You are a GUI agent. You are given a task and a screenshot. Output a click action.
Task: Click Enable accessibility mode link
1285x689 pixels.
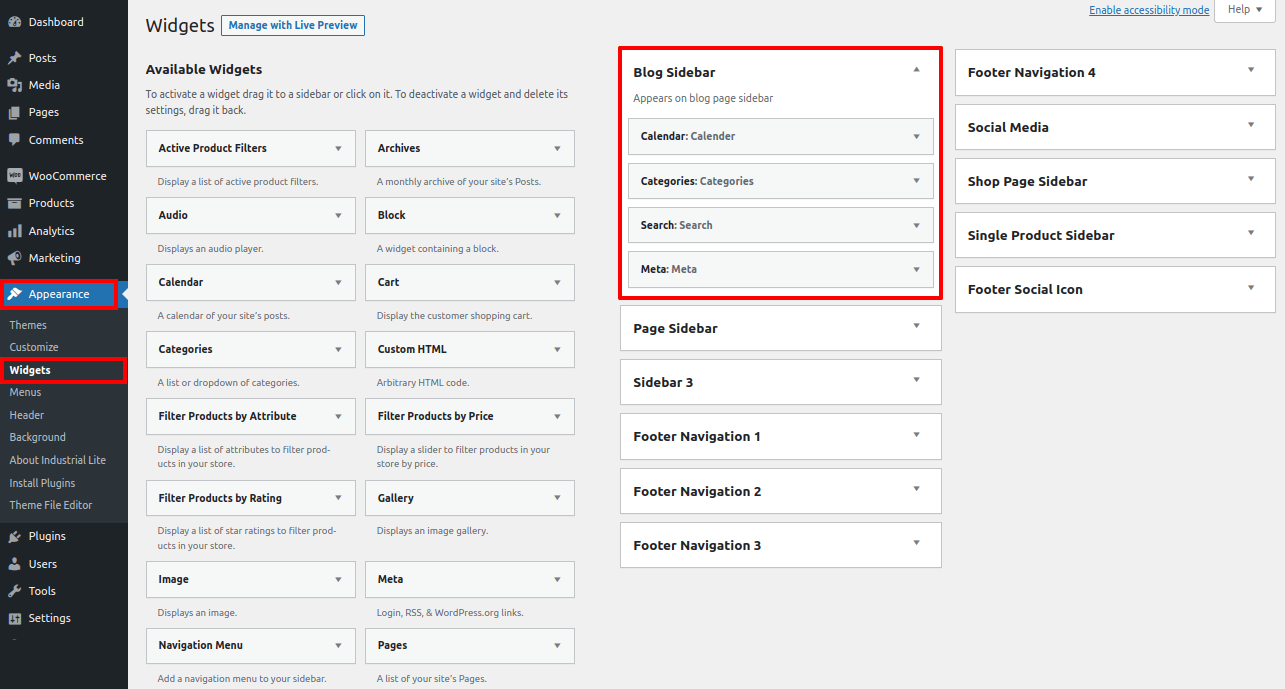tap(1149, 10)
